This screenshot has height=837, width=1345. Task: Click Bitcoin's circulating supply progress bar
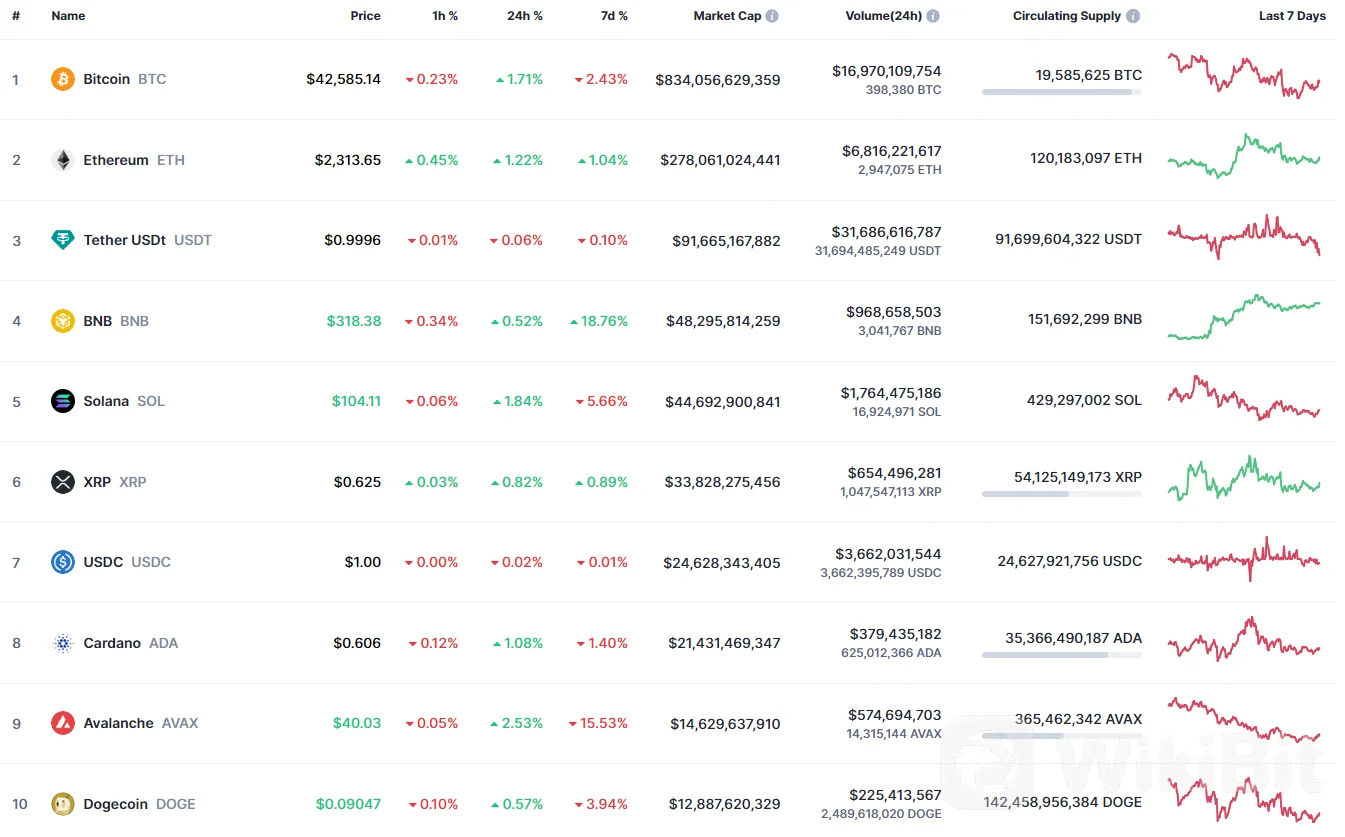pos(1061,92)
